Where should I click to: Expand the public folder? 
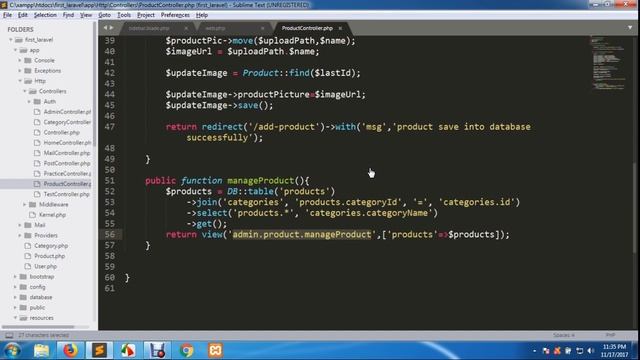click(x=16, y=308)
